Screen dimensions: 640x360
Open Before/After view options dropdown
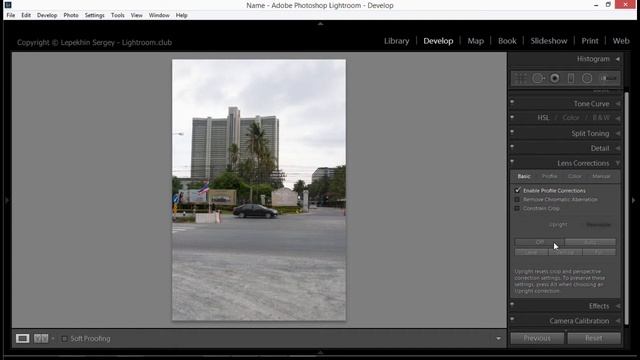(53, 339)
